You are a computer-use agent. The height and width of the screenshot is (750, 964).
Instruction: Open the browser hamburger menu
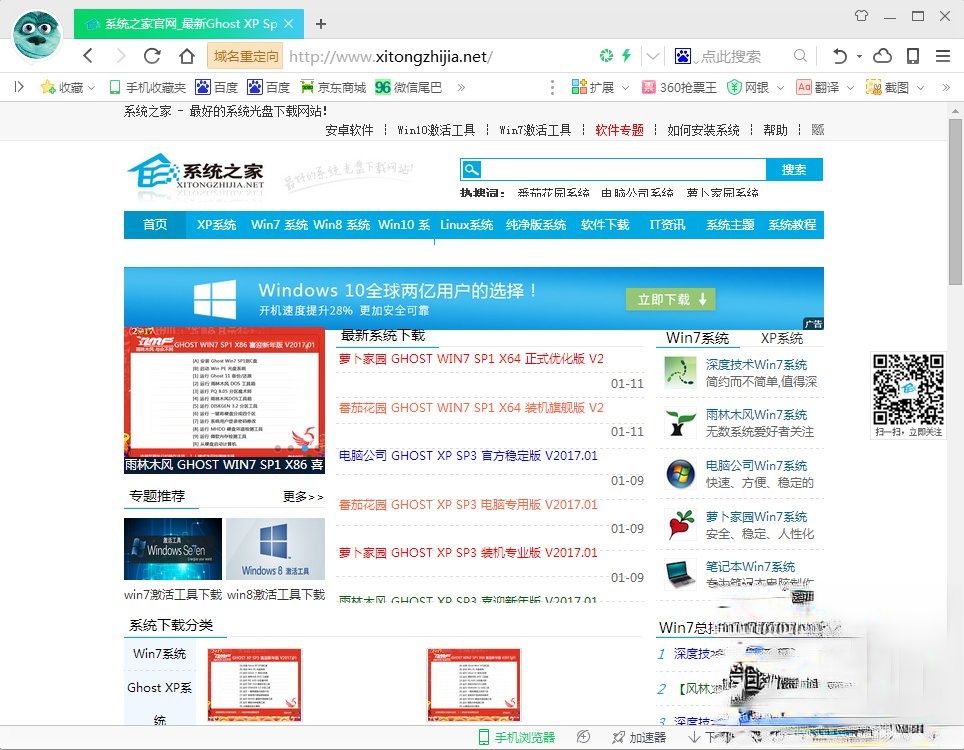pos(941,57)
